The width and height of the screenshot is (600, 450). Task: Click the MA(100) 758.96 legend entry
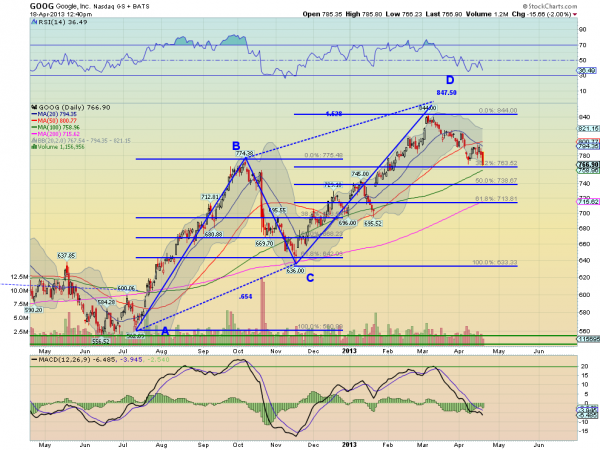(58, 127)
